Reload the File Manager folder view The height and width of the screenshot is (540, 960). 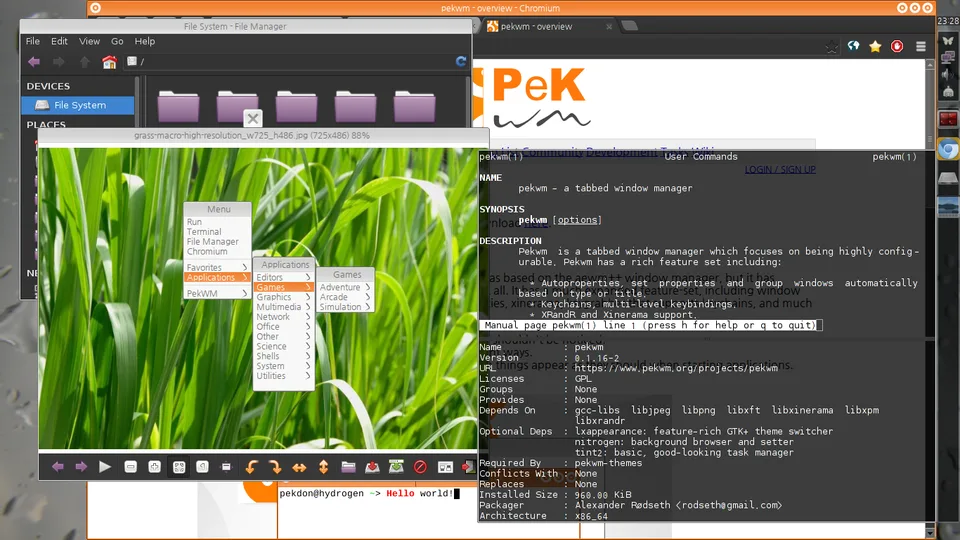461,61
